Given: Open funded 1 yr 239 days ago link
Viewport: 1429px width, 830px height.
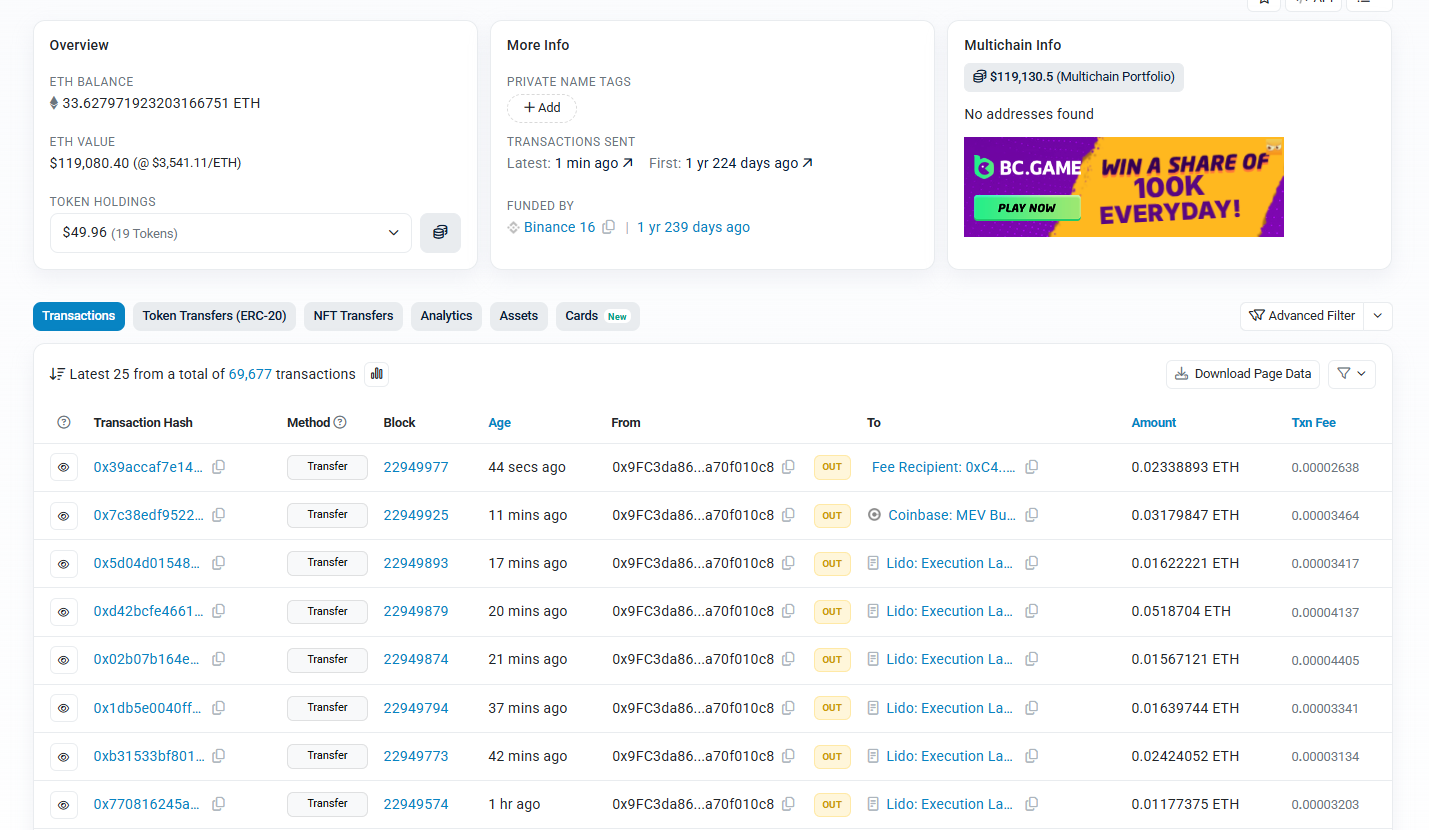Looking at the screenshot, I should click(693, 227).
